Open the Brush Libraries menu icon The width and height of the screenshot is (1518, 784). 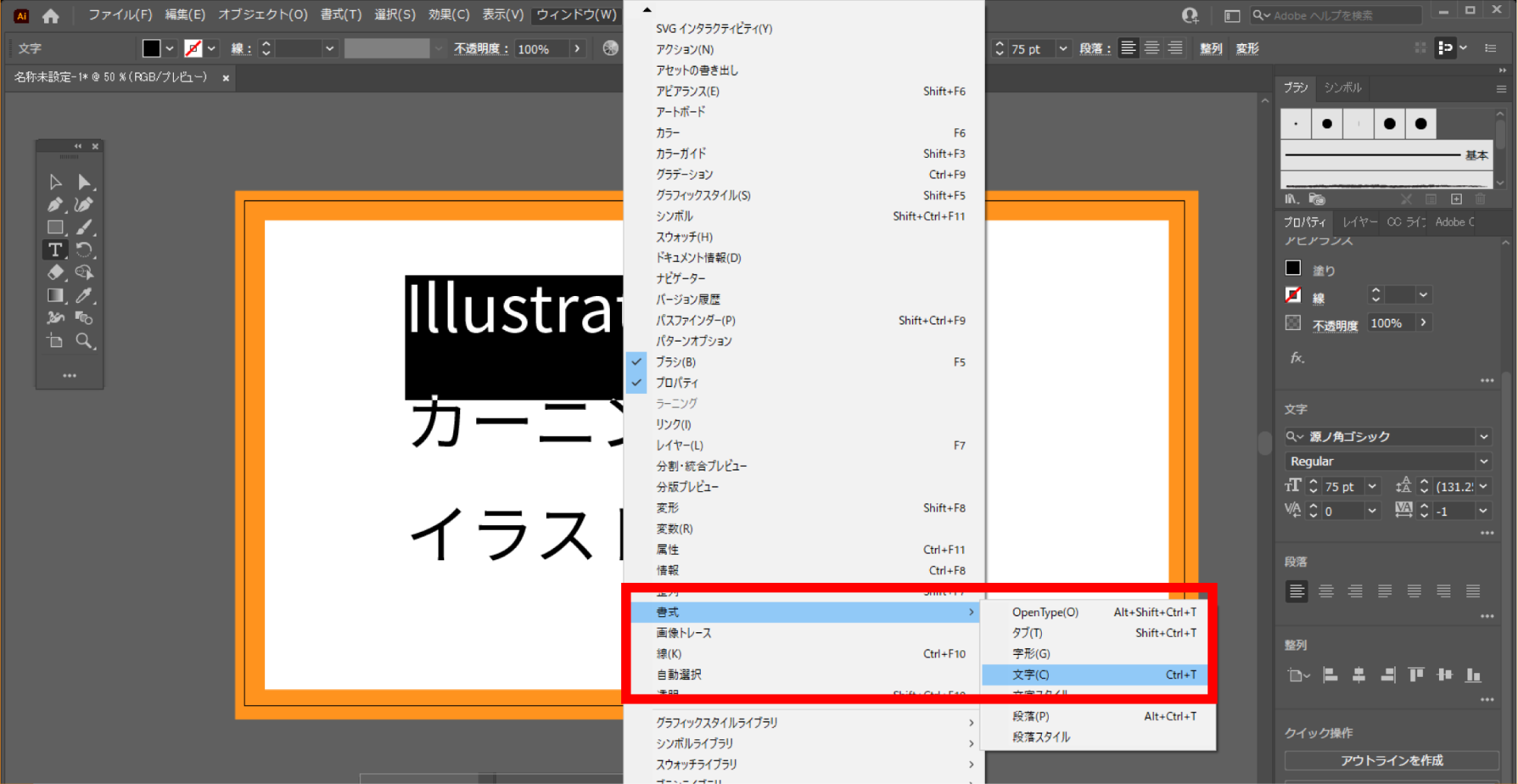point(1292,199)
